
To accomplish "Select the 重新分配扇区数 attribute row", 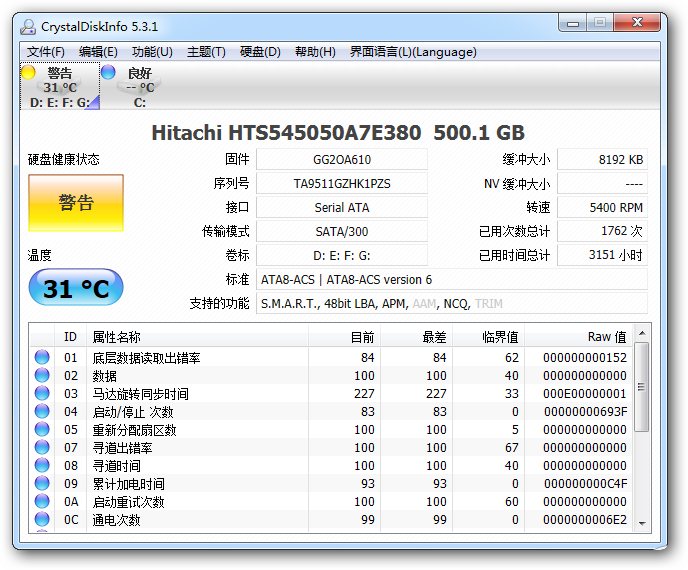I will pos(332,429).
